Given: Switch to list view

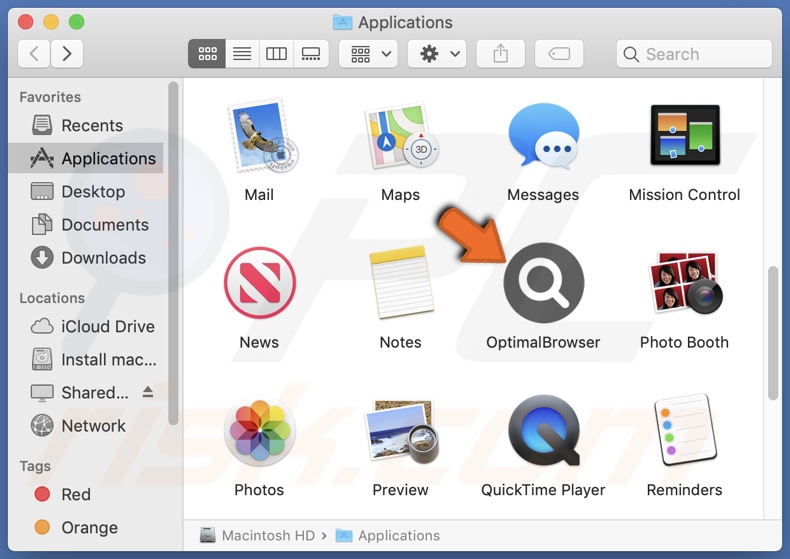Looking at the screenshot, I should (242, 53).
